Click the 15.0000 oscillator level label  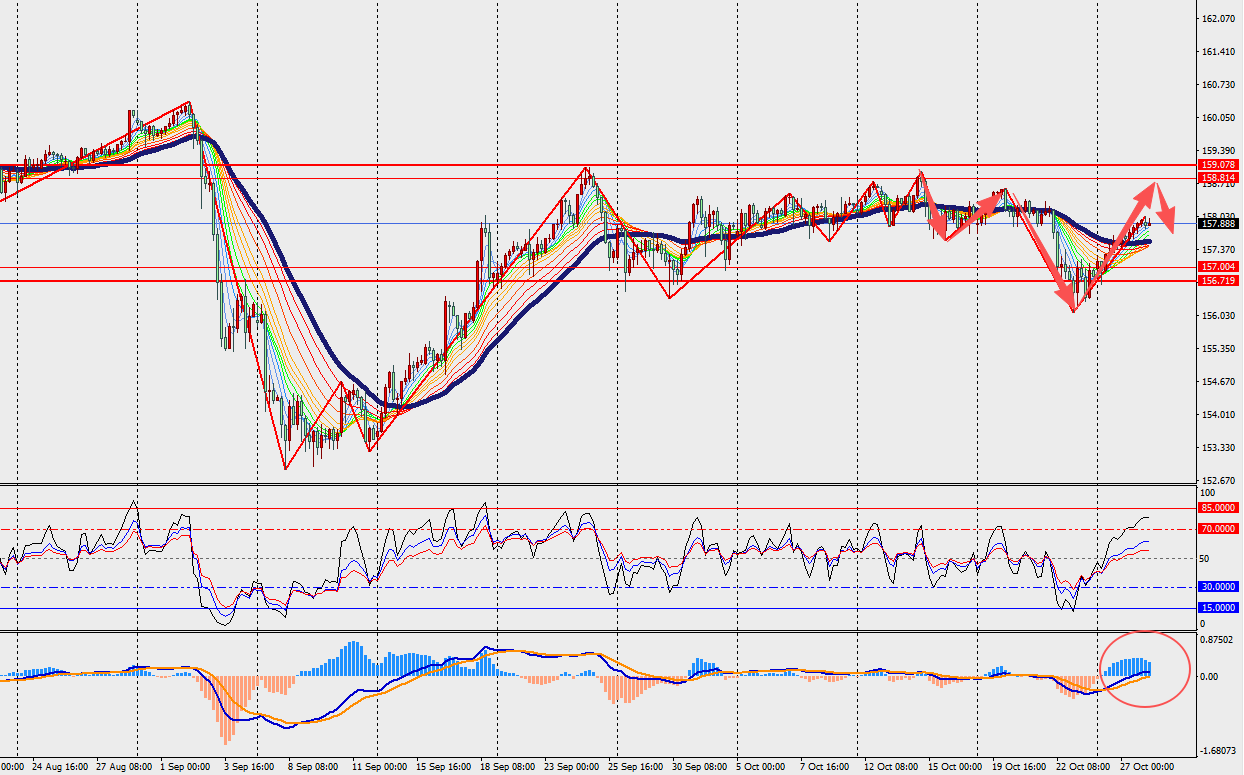(1218, 608)
